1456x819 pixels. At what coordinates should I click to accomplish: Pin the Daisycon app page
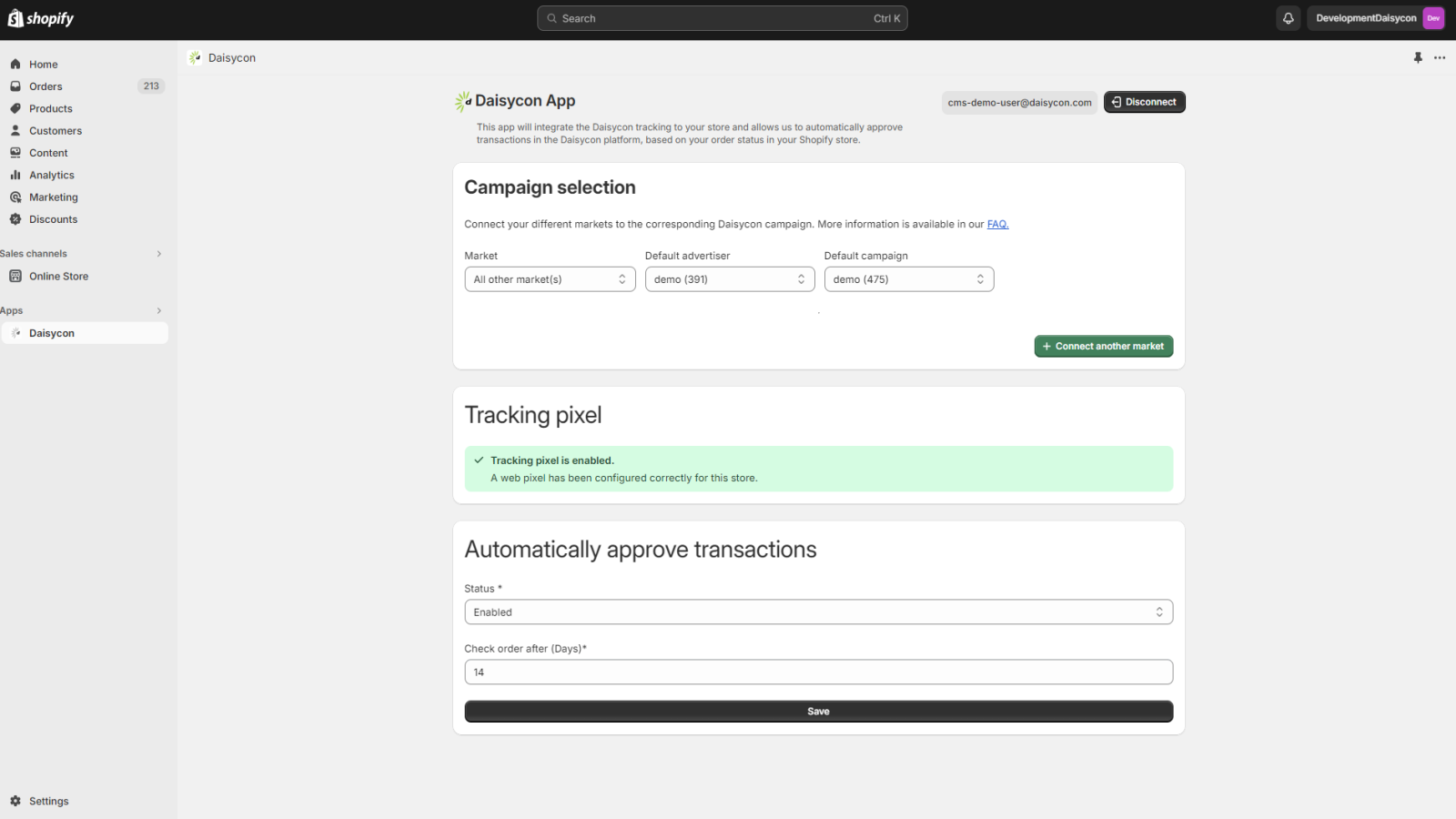[x=1417, y=57]
